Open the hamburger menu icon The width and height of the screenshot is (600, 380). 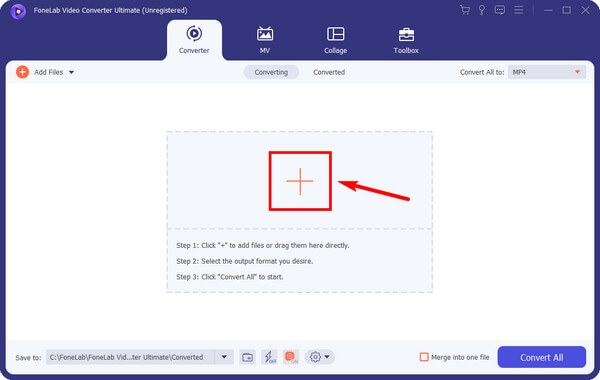(518, 10)
